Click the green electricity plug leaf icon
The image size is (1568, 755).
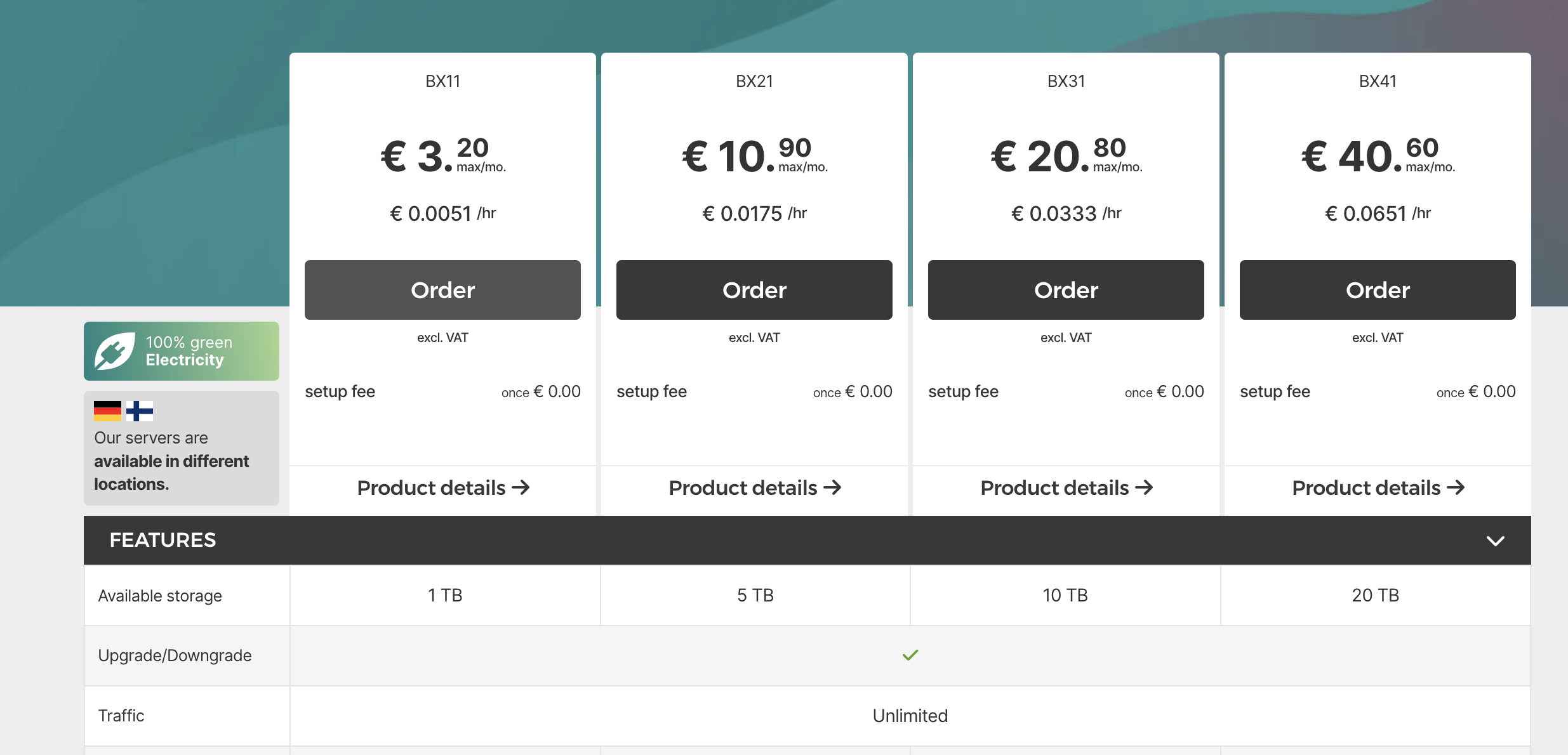pos(114,351)
